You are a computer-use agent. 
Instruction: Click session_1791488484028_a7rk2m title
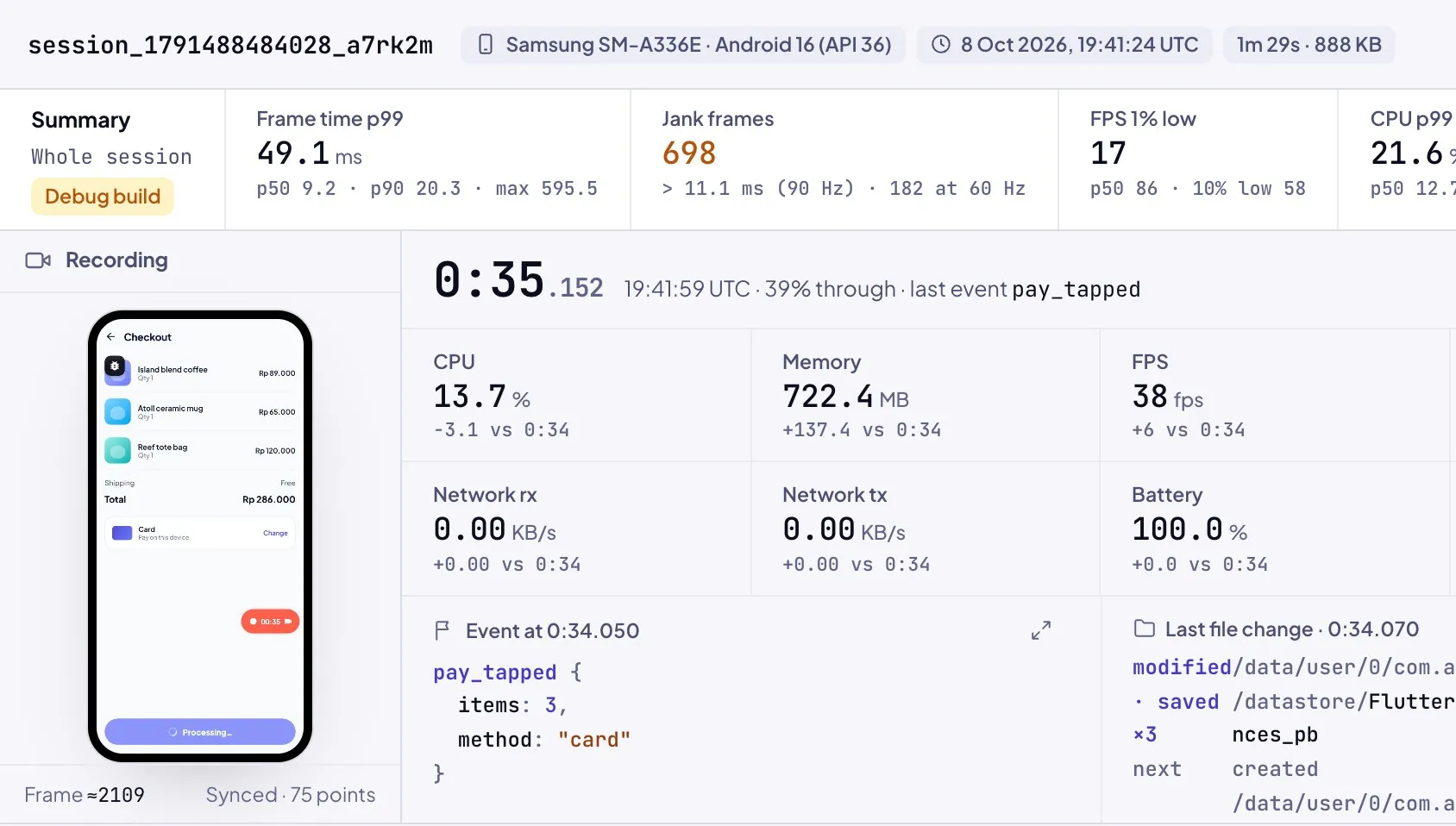[230, 45]
